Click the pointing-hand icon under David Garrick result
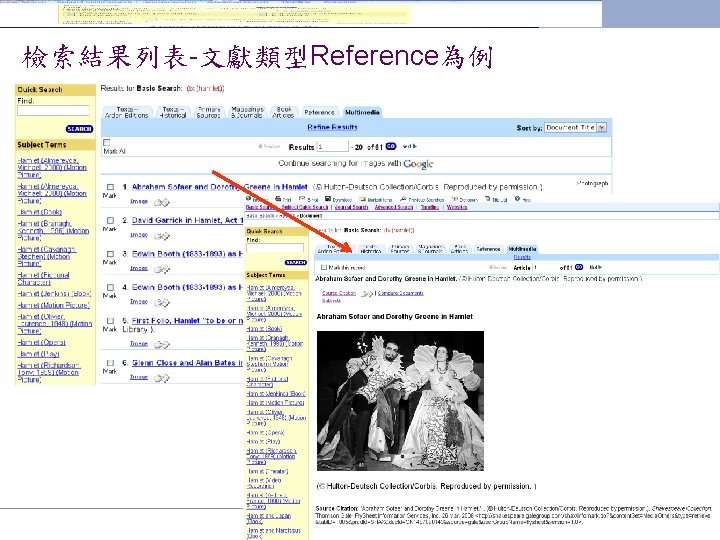720x540 pixels. coord(162,236)
